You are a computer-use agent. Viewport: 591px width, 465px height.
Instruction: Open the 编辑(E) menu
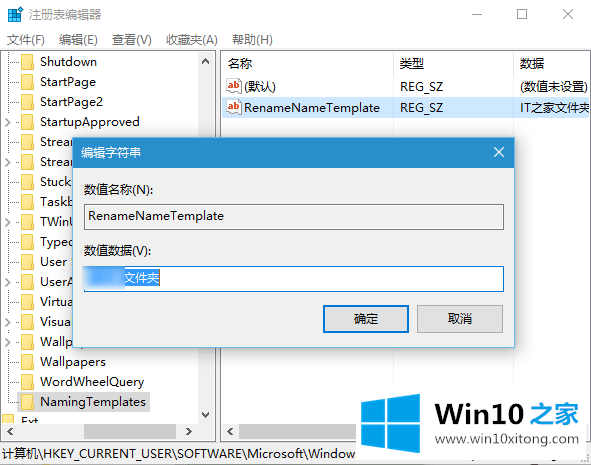coord(78,40)
